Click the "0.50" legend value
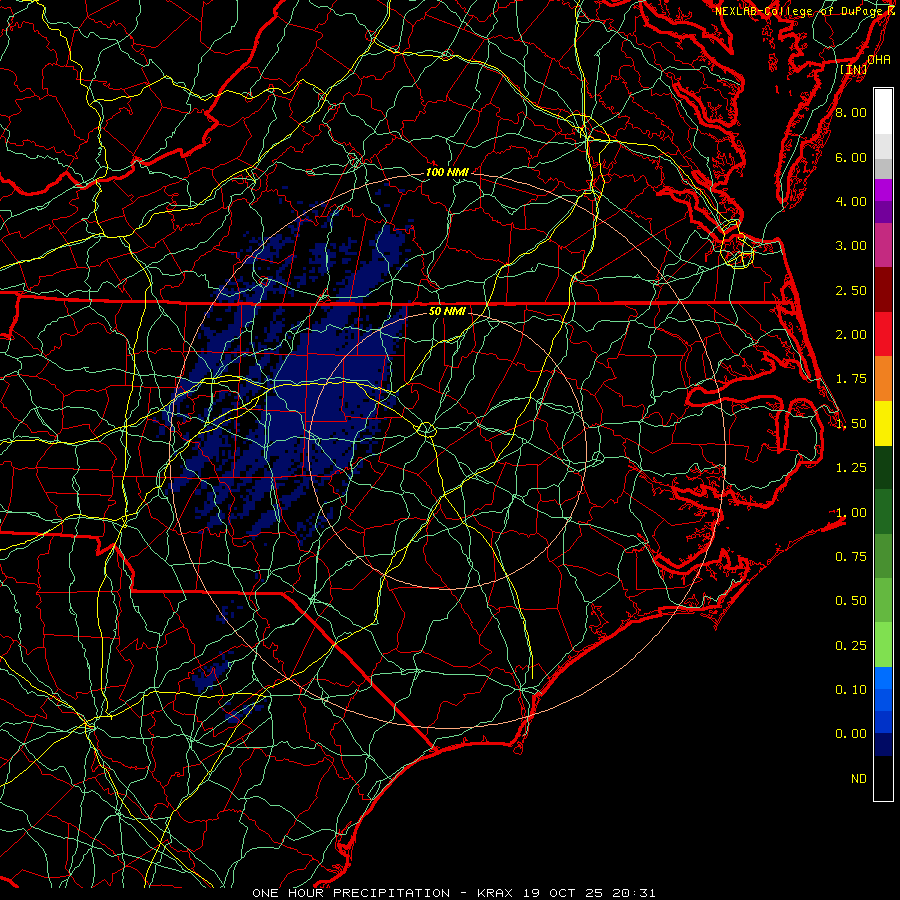Viewport: 900px width, 900px height. (x=851, y=601)
